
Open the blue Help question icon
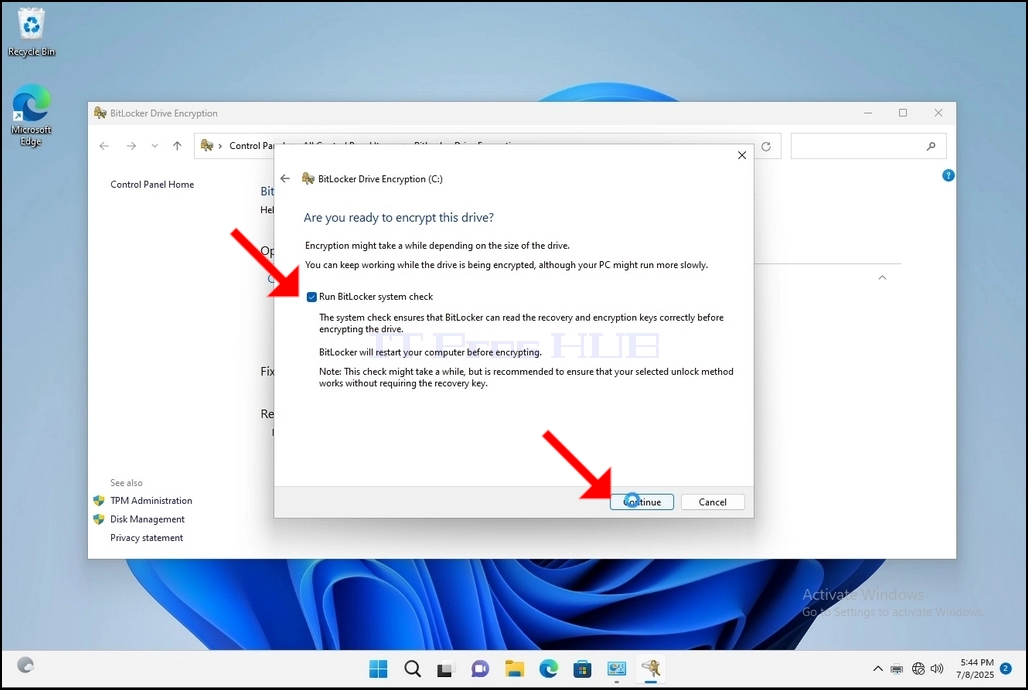(x=948, y=175)
